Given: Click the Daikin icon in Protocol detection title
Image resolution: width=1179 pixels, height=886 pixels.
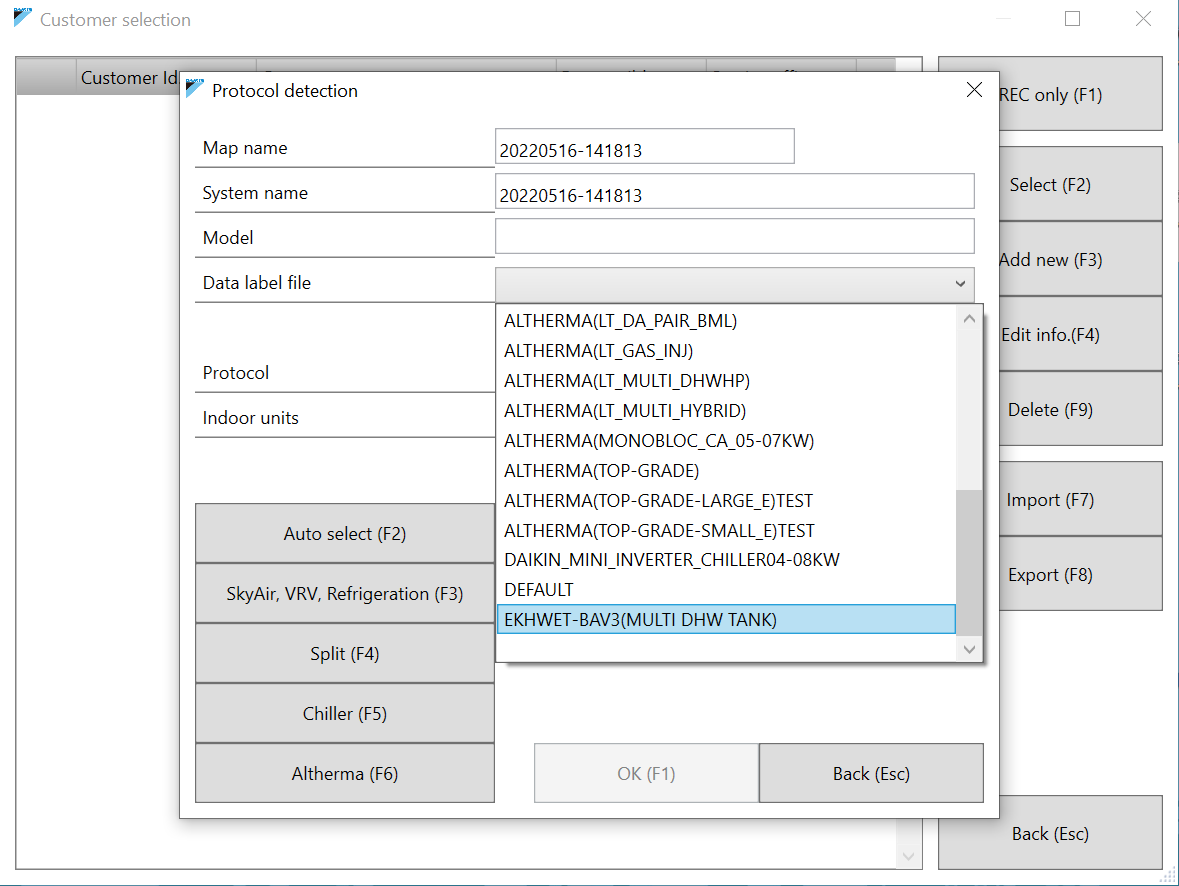Looking at the screenshot, I should pyautogui.click(x=195, y=88).
